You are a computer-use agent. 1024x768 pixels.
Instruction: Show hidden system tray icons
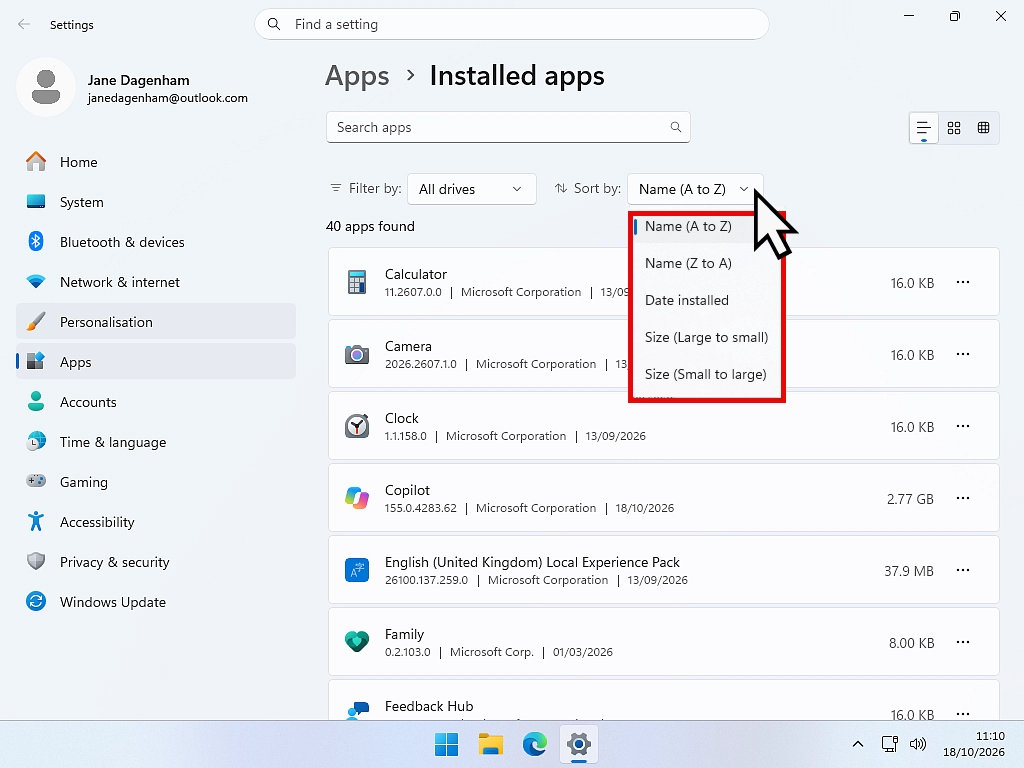[858, 744]
